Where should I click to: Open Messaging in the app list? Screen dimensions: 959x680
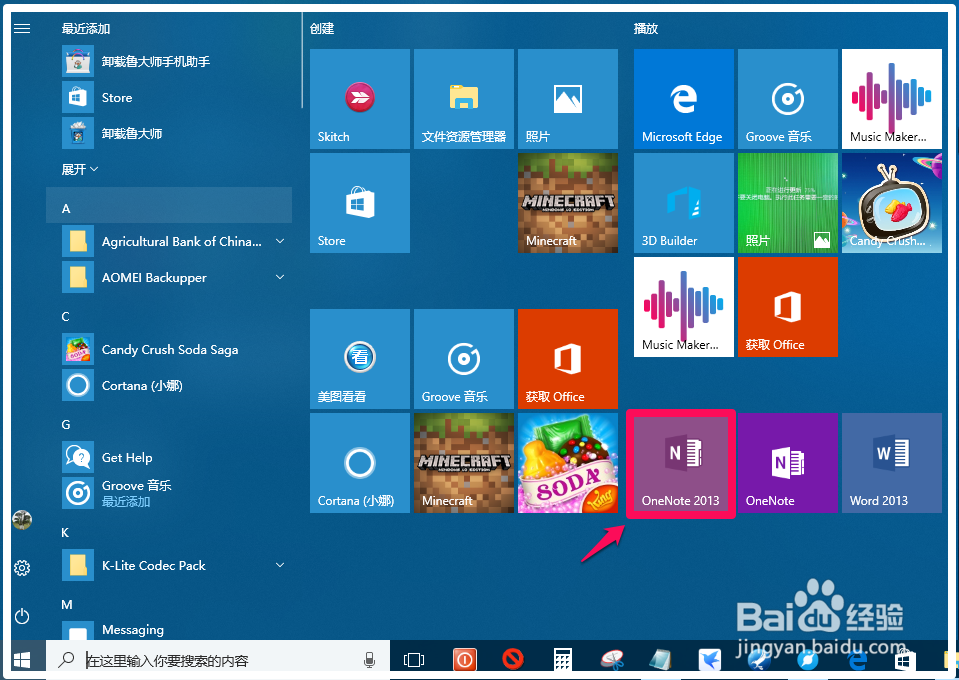169,630
